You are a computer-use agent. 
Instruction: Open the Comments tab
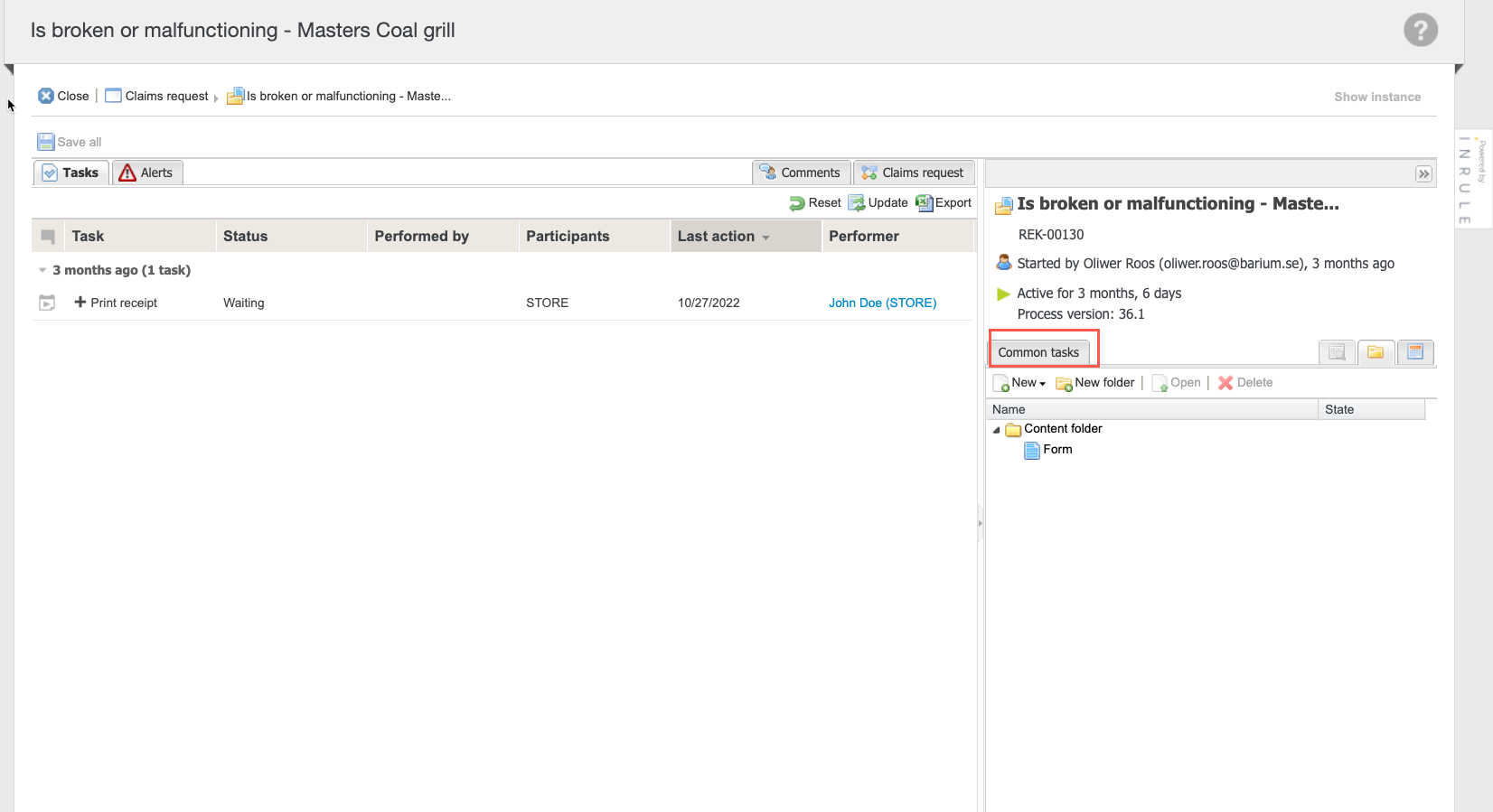pos(801,173)
